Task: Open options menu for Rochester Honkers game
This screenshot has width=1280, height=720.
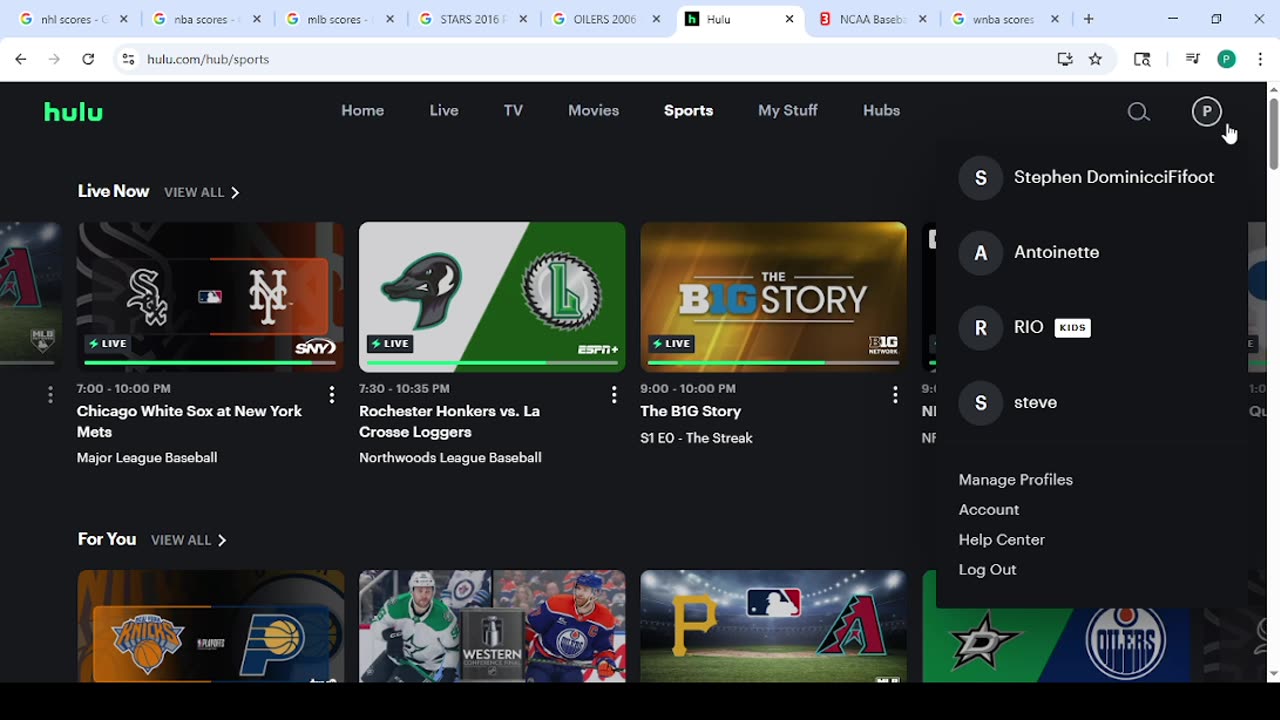Action: coord(614,396)
